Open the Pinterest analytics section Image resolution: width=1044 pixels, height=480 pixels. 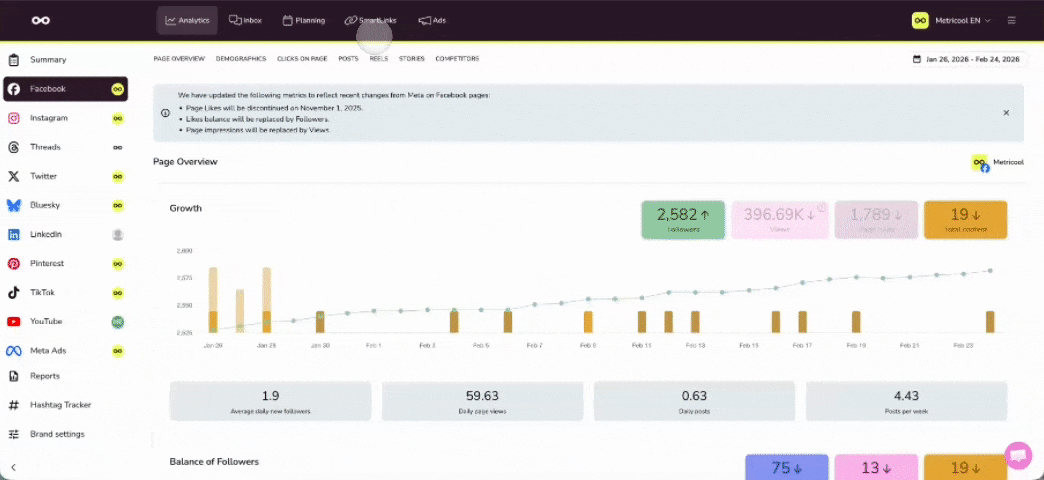(x=49, y=264)
